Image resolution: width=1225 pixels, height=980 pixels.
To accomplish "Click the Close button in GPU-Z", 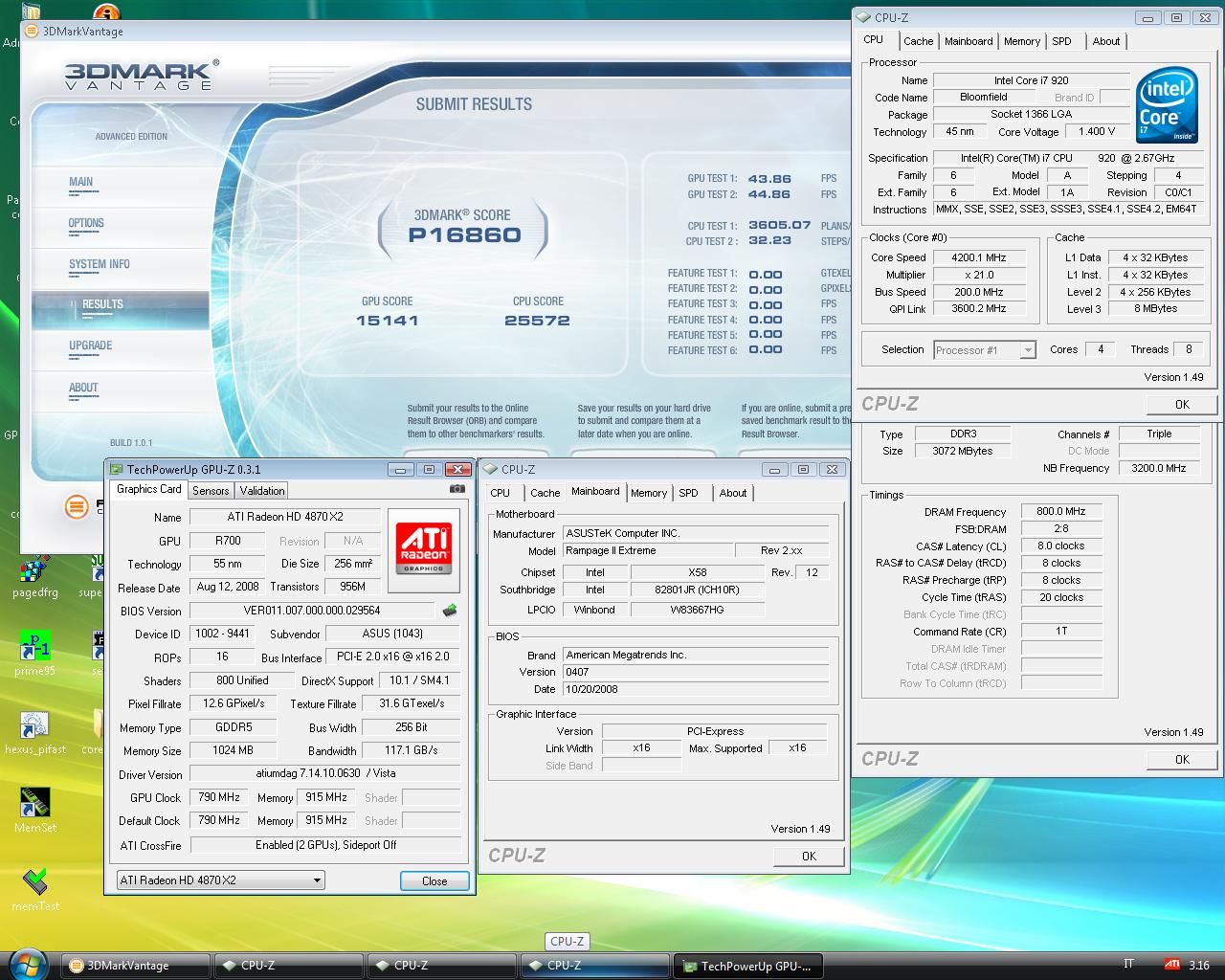I will pos(434,881).
